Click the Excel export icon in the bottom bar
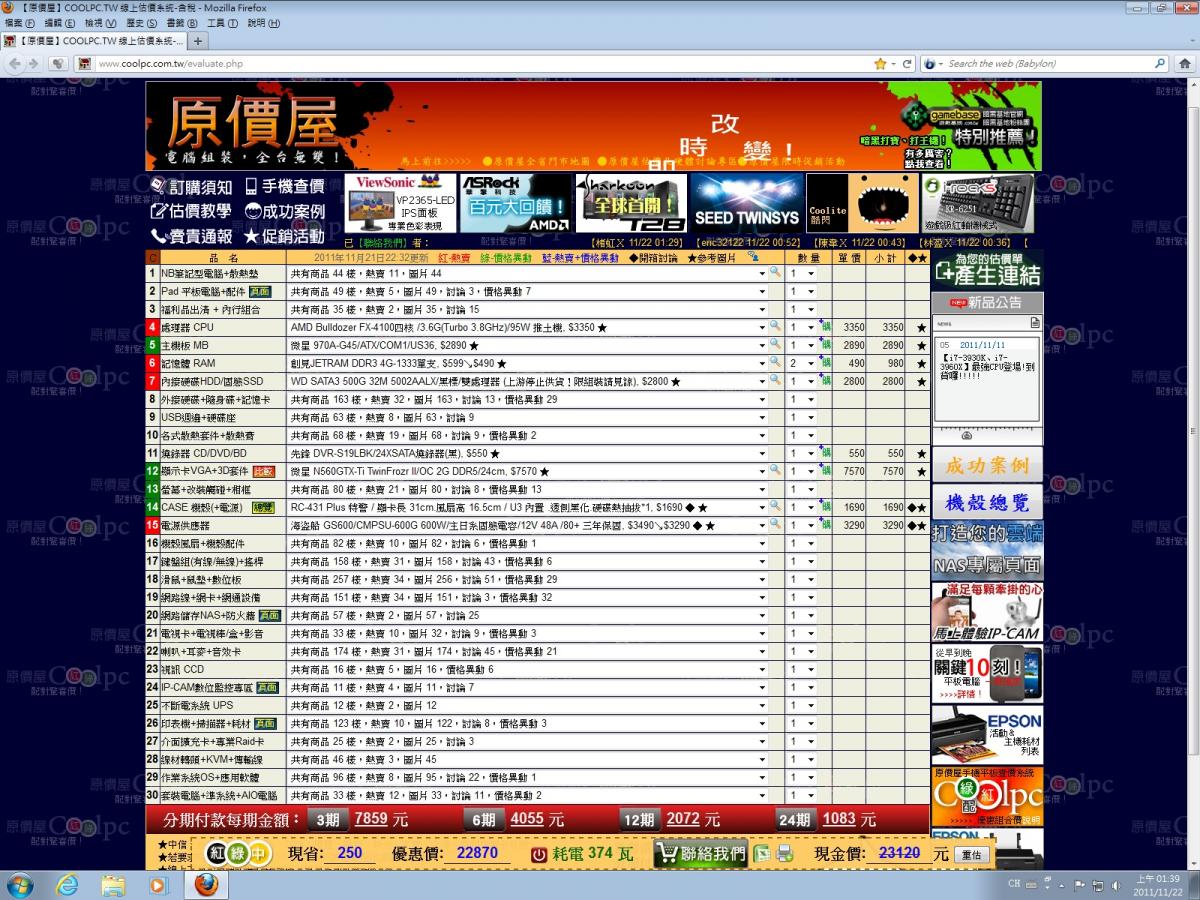The image size is (1200, 900). (x=763, y=853)
